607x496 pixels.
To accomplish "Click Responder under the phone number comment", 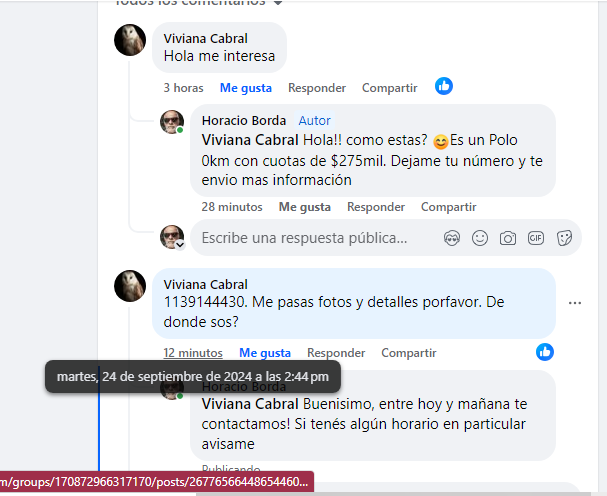I will tap(336, 353).
